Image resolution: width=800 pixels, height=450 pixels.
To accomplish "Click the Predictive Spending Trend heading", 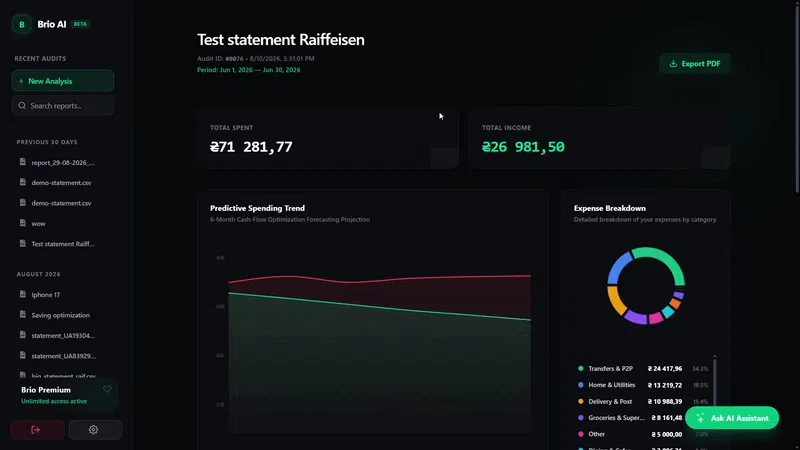I will point(257,208).
